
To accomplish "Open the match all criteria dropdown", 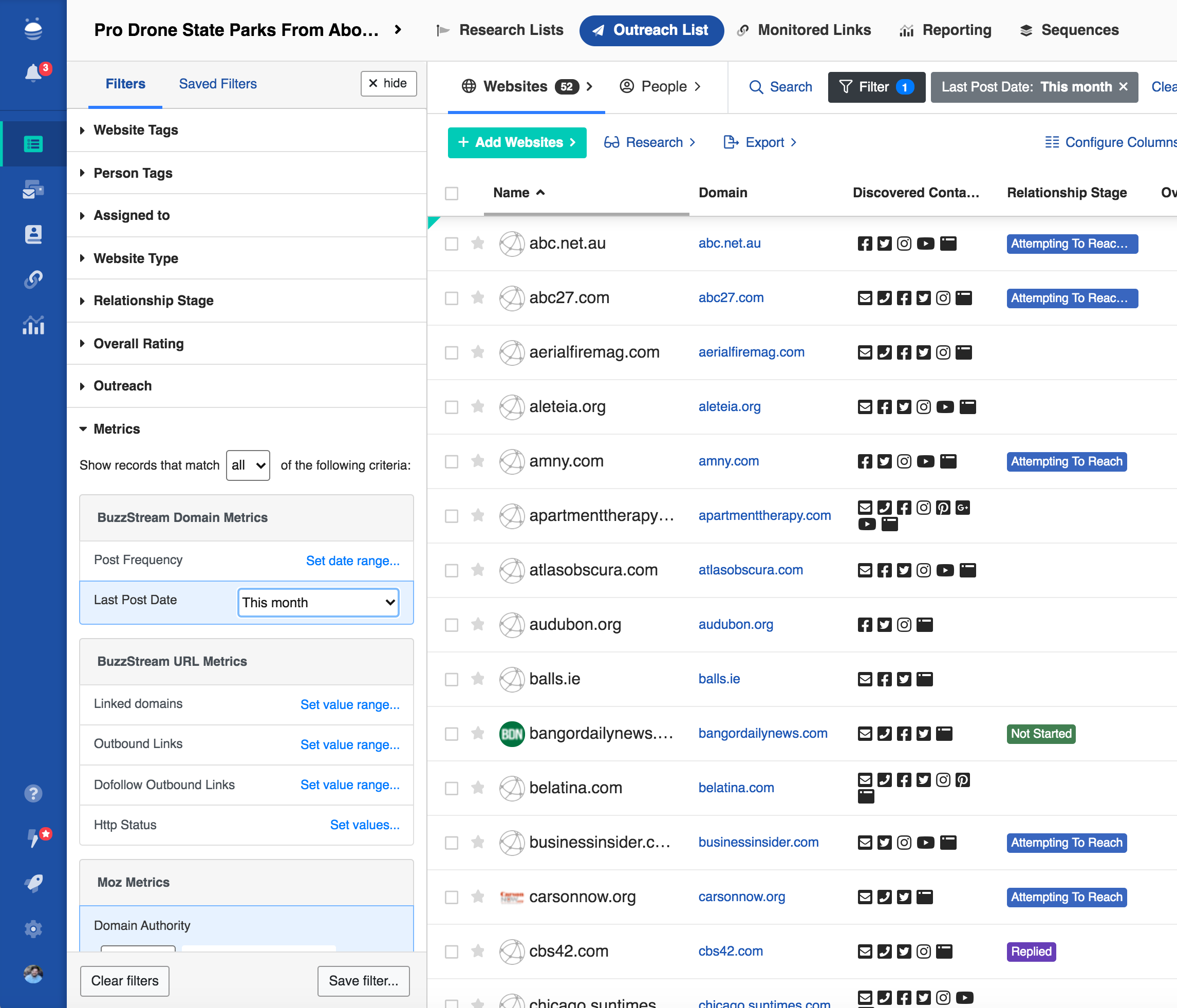I will pos(248,465).
